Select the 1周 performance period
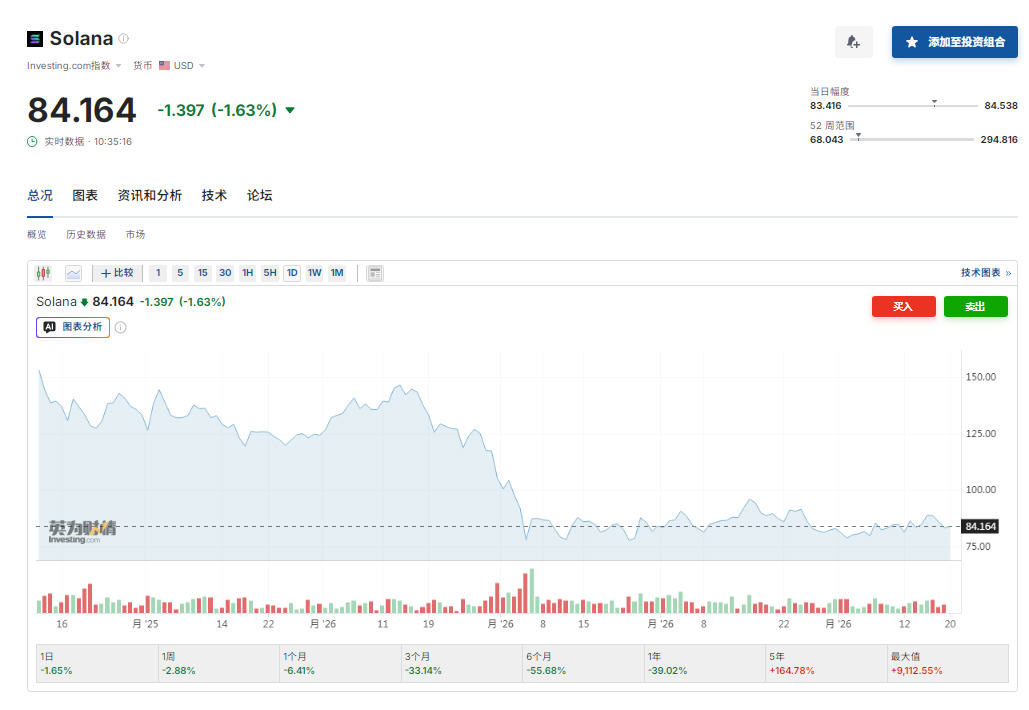Image resolution: width=1029 pixels, height=710 pixels. 219,663
